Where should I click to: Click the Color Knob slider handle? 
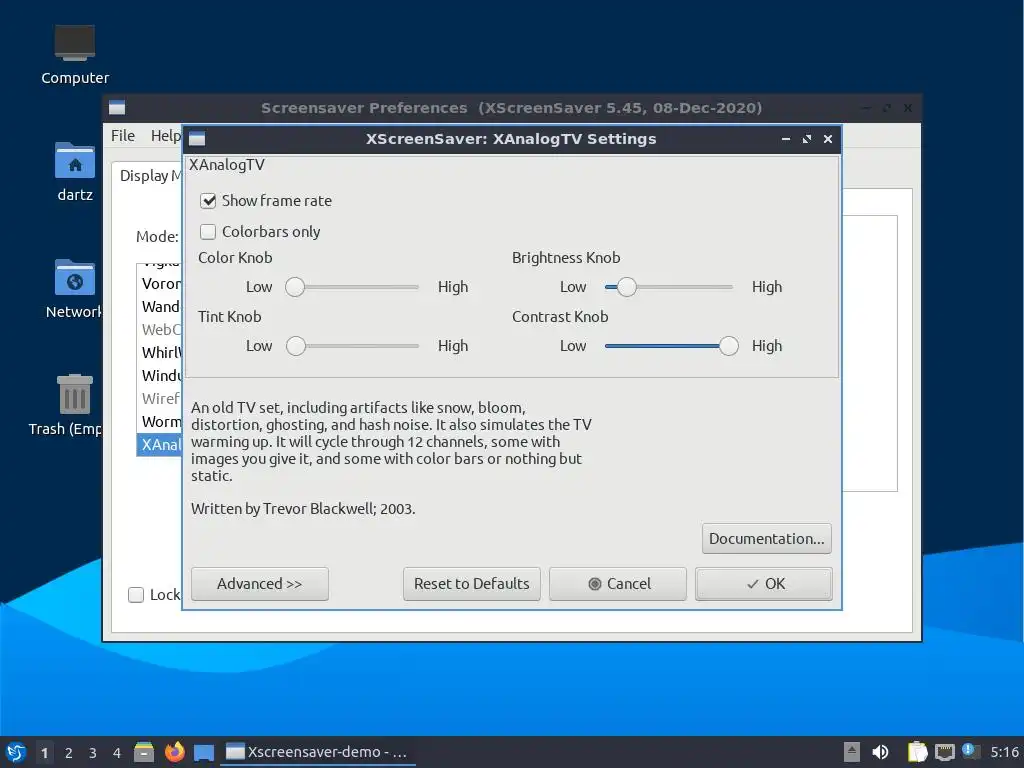[x=295, y=287]
